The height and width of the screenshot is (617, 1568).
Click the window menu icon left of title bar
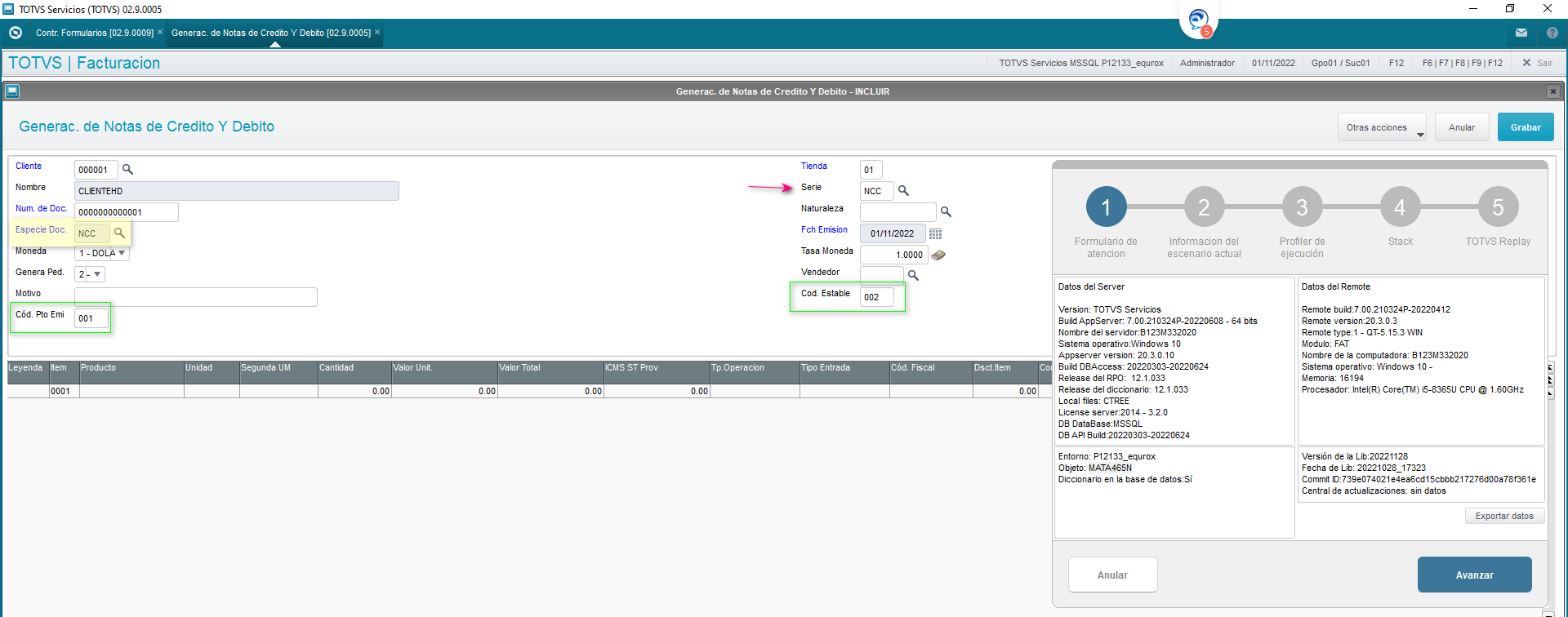pos(12,91)
